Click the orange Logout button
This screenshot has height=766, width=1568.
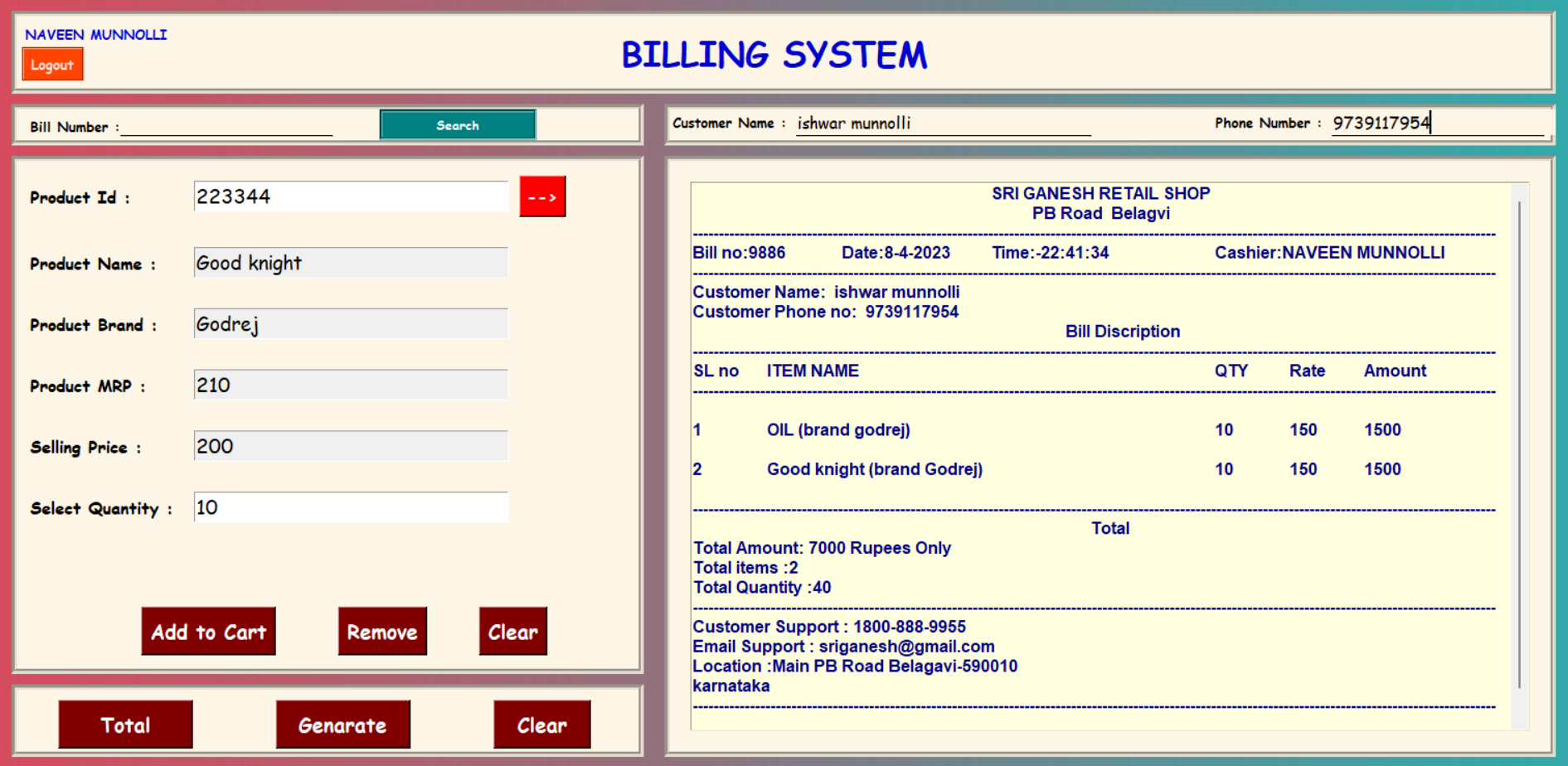point(52,65)
